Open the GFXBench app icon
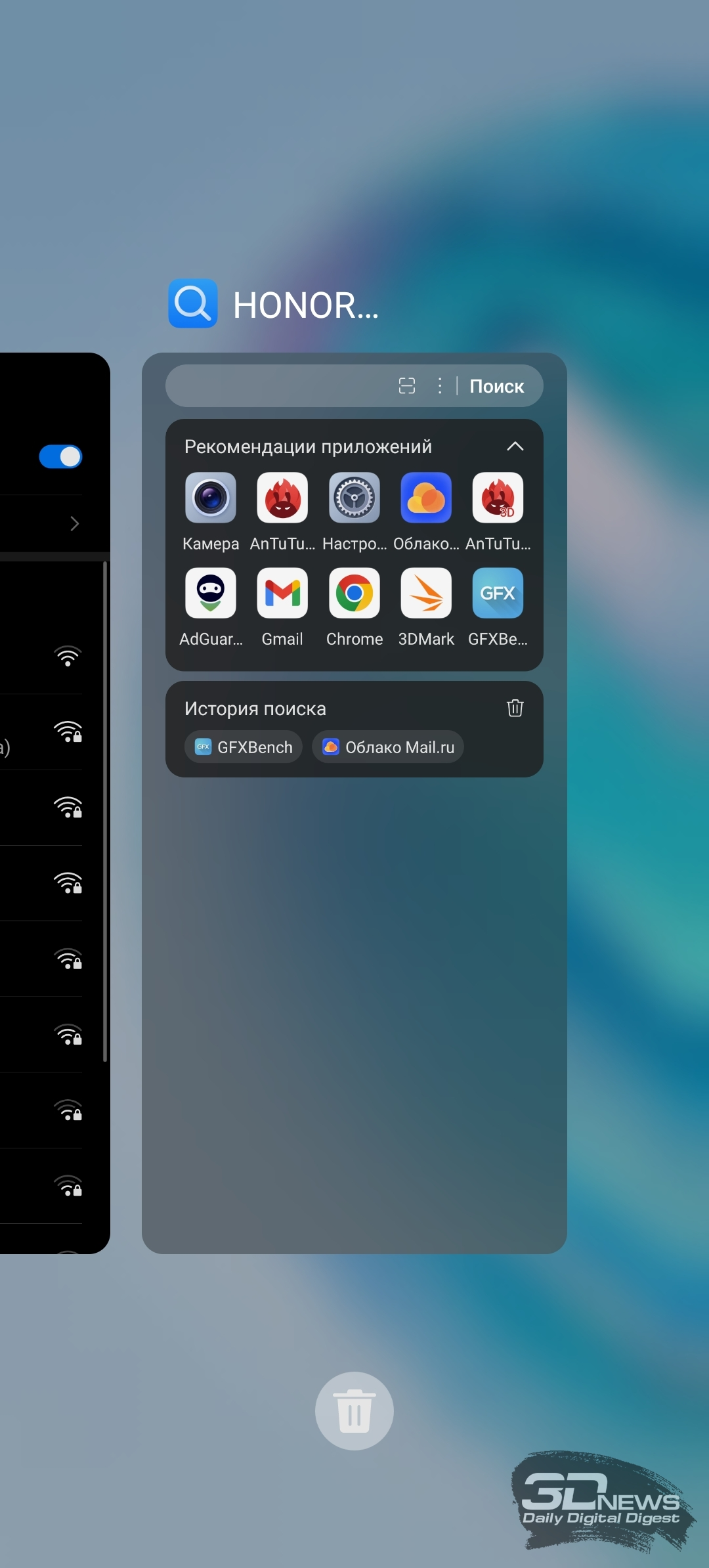The width and height of the screenshot is (709, 1568). click(498, 593)
